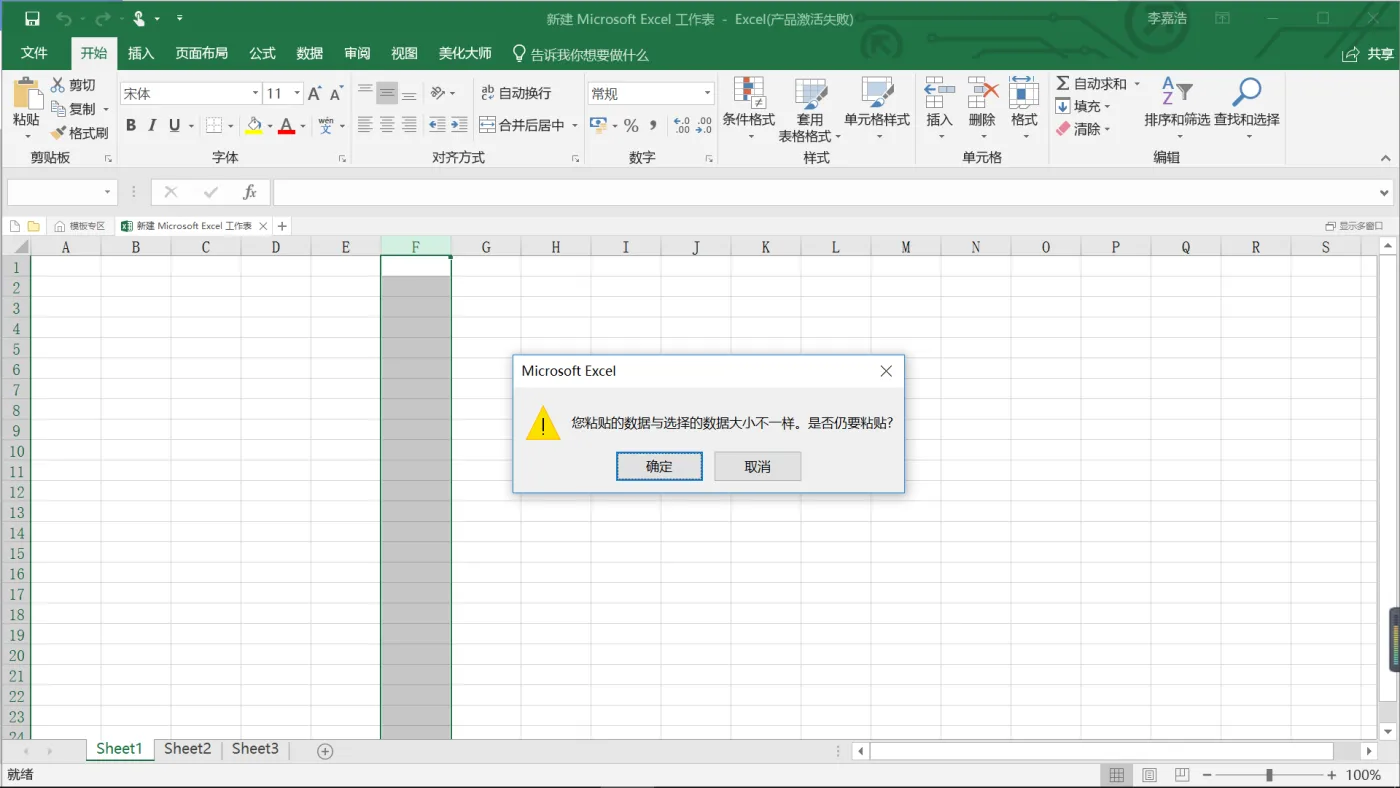1400x788 pixels.
Task: Switch to the 数据 ribbon tab
Action: (310, 53)
